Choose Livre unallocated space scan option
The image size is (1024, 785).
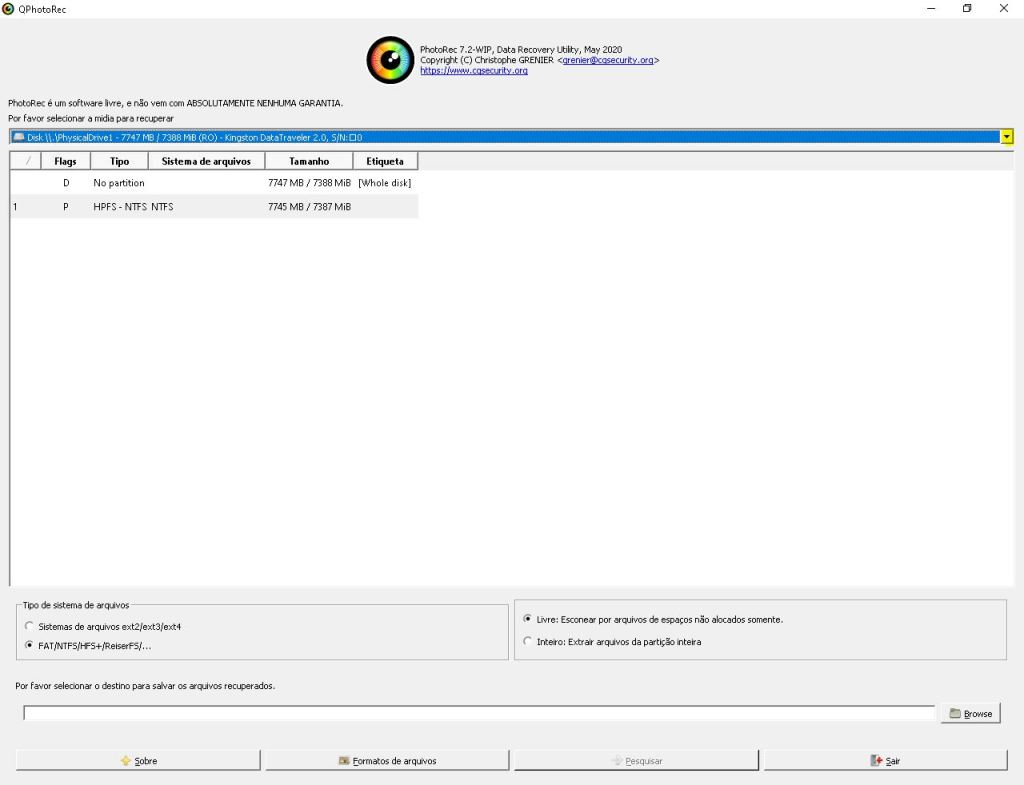pos(528,619)
